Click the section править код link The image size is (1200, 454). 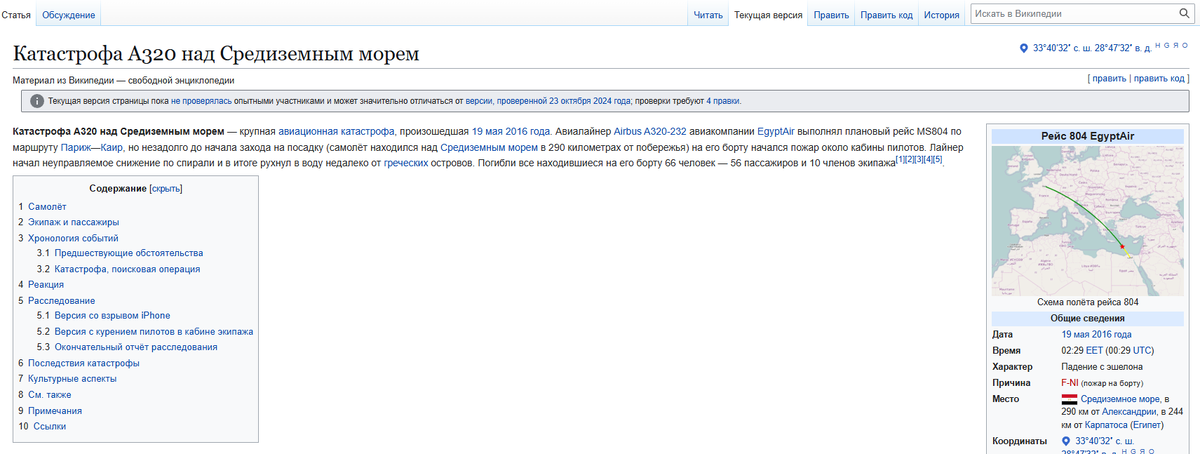click(x=1158, y=78)
